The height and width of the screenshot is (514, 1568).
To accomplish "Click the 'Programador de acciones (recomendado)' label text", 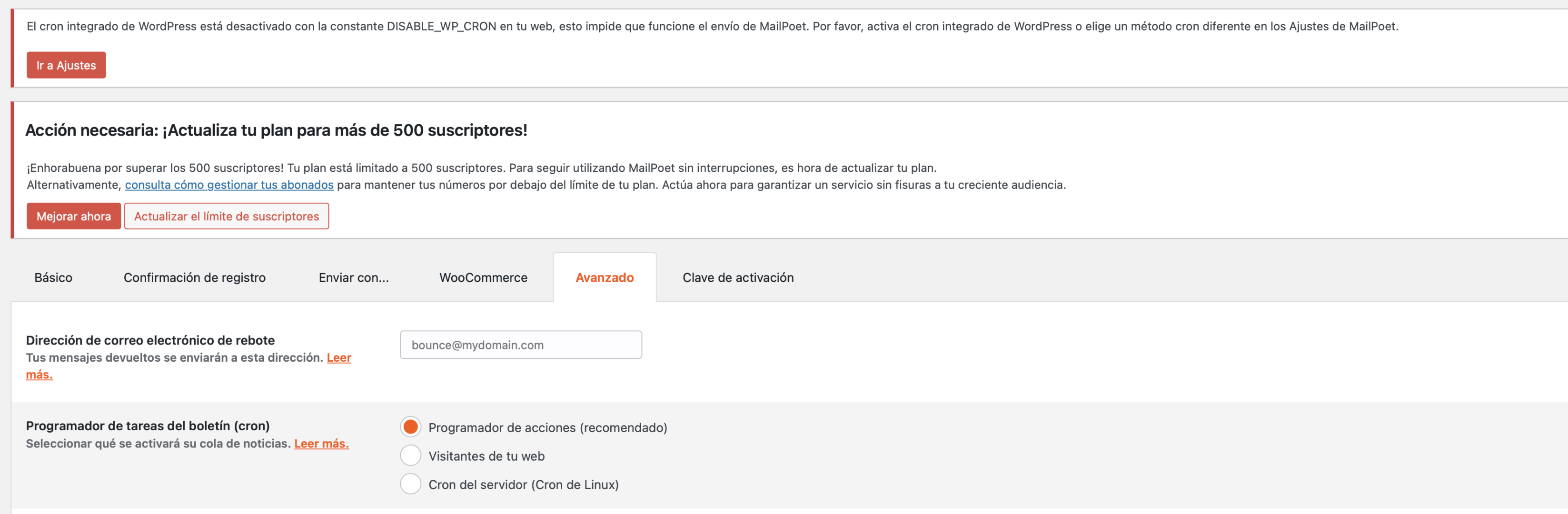I will (x=548, y=428).
